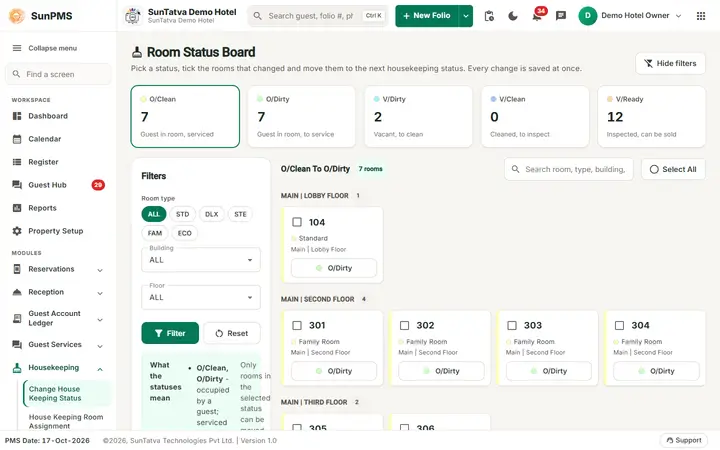This screenshot has height=450, width=720.
Task: Open the chat messages icon
Action: pyautogui.click(x=561, y=16)
